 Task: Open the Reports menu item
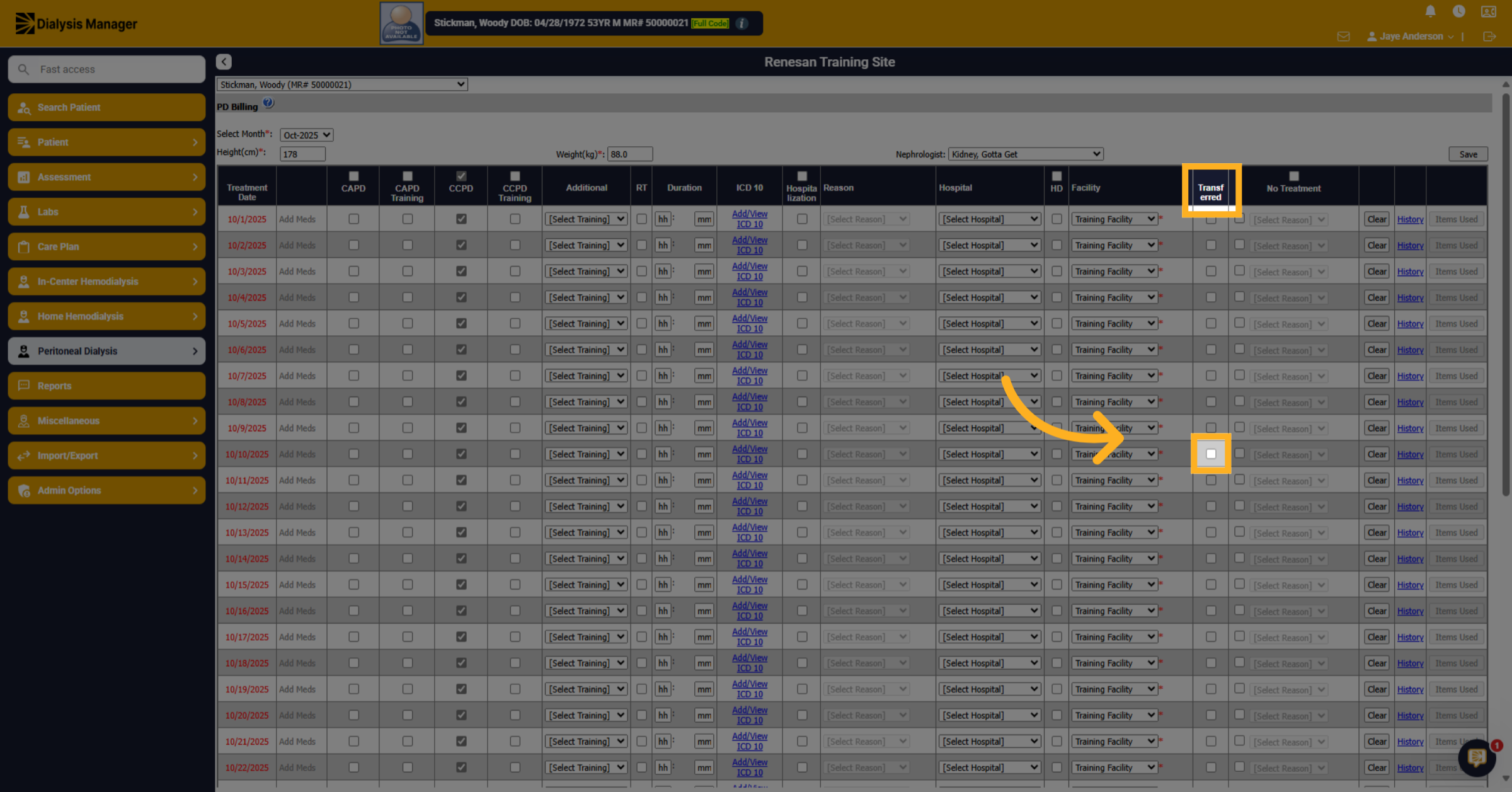click(x=106, y=386)
